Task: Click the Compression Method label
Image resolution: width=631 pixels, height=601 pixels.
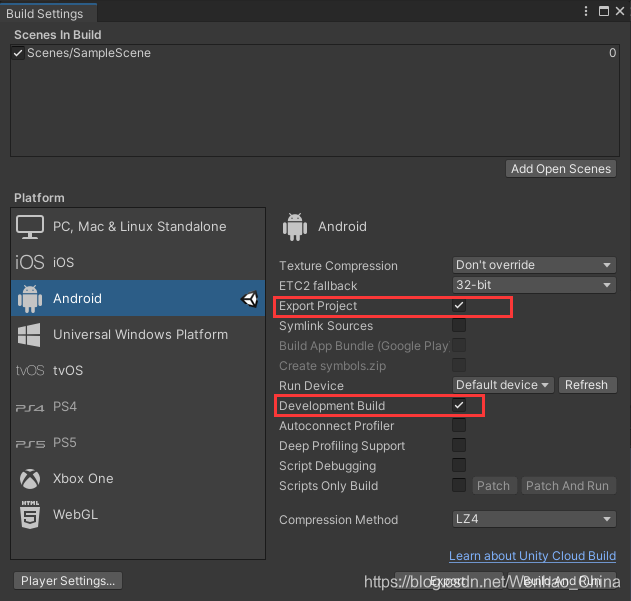Action: (x=338, y=520)
